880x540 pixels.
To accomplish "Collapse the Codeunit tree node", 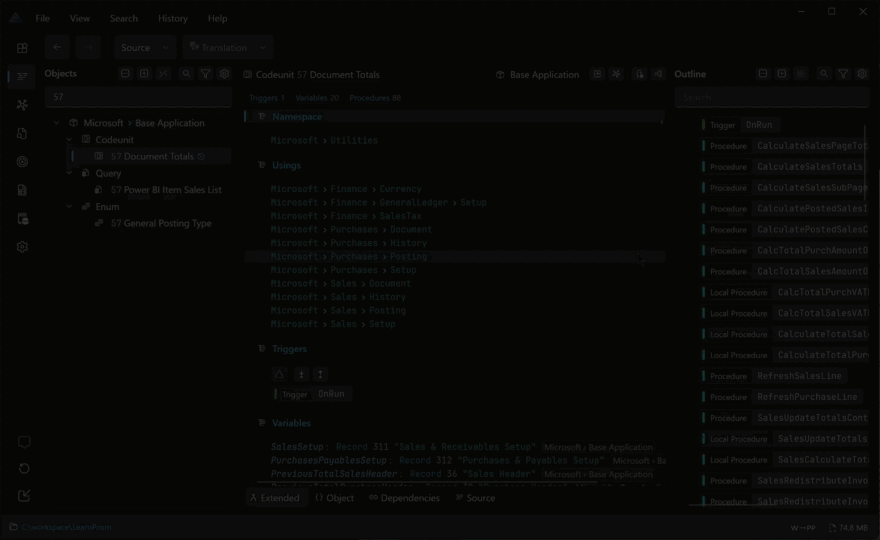I will [70, 140].
